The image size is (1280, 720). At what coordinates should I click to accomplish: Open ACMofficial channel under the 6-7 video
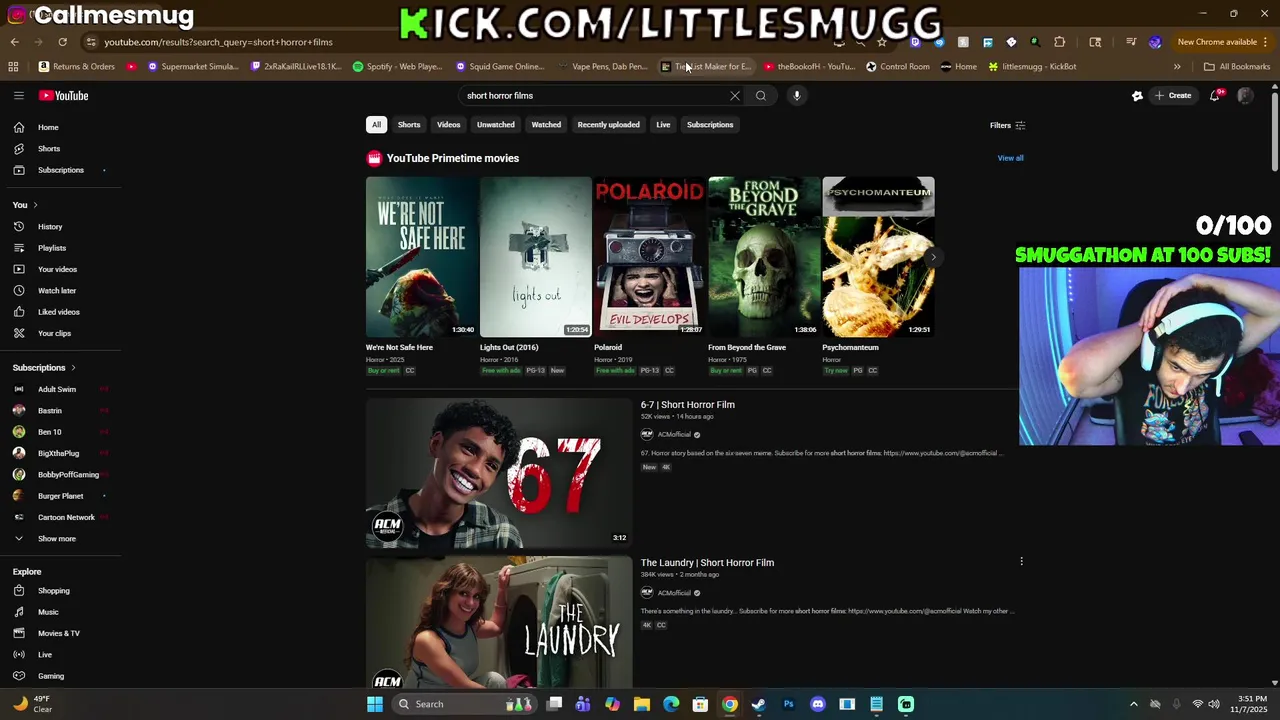pos(674,435)
